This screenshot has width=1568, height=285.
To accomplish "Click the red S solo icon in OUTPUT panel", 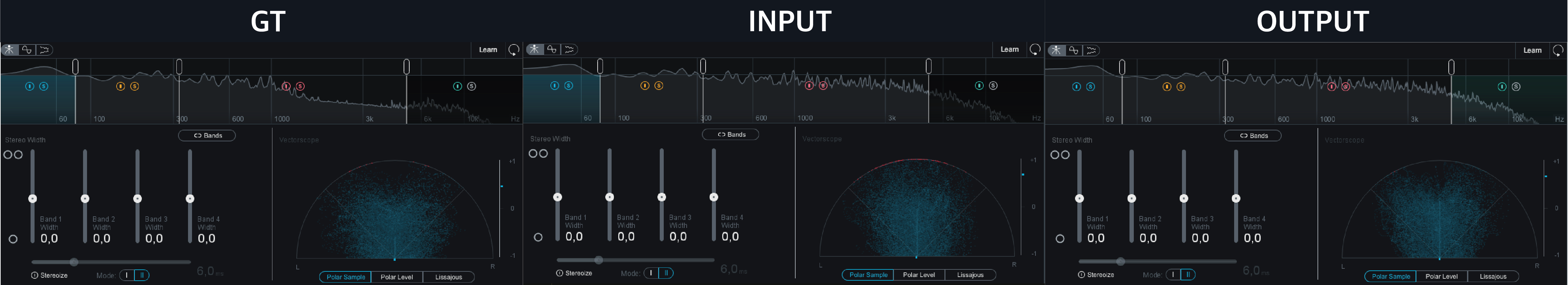I will tap(1346, 87).
